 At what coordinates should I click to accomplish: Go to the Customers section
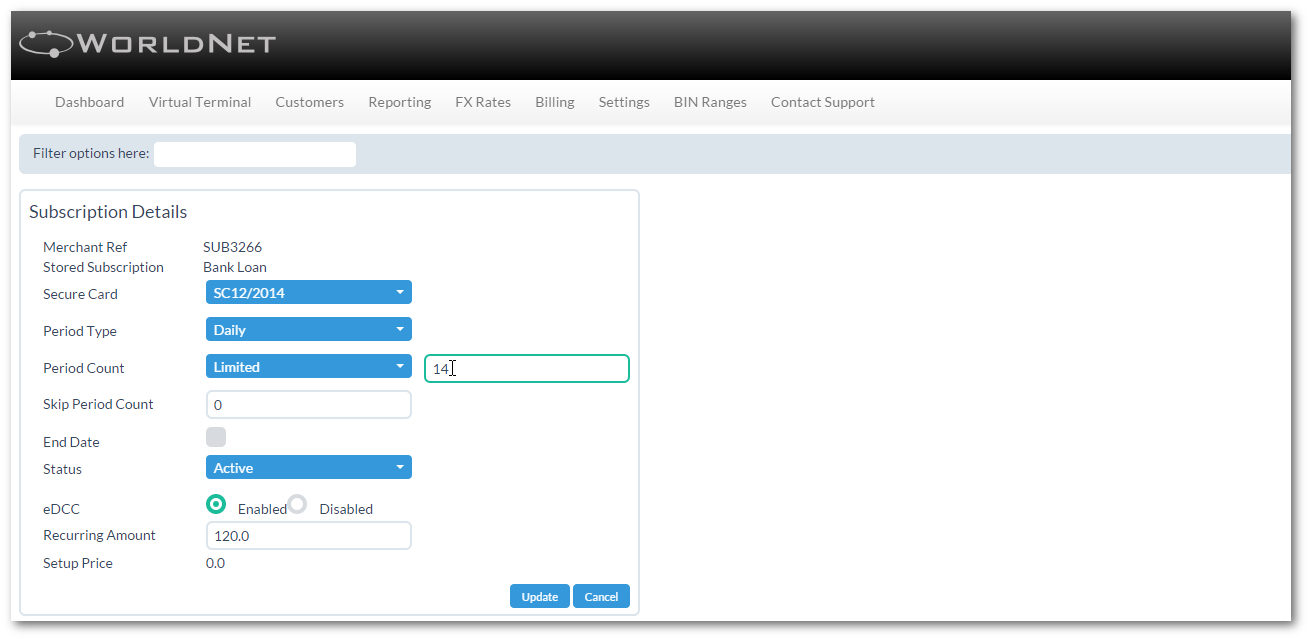(x=309, y=102)
